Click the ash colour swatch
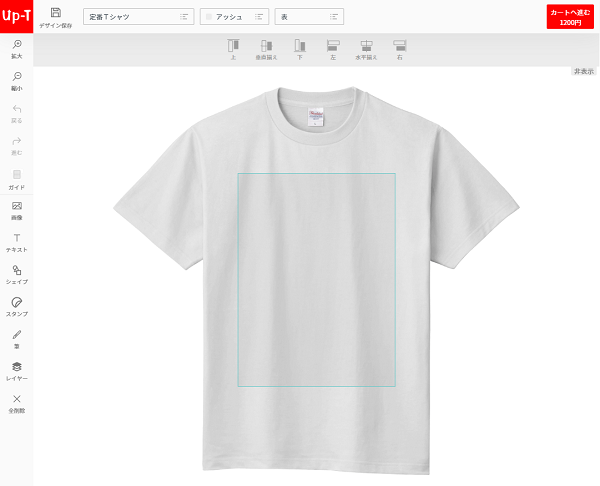600x486 pixels. [x=209, y=16]
